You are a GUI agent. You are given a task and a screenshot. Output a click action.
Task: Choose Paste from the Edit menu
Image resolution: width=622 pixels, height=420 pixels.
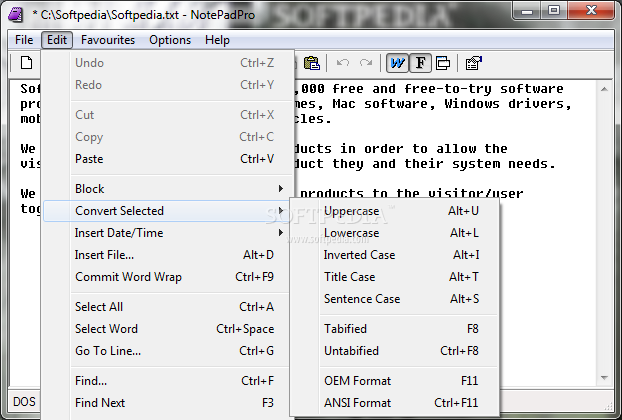point(168,159)
